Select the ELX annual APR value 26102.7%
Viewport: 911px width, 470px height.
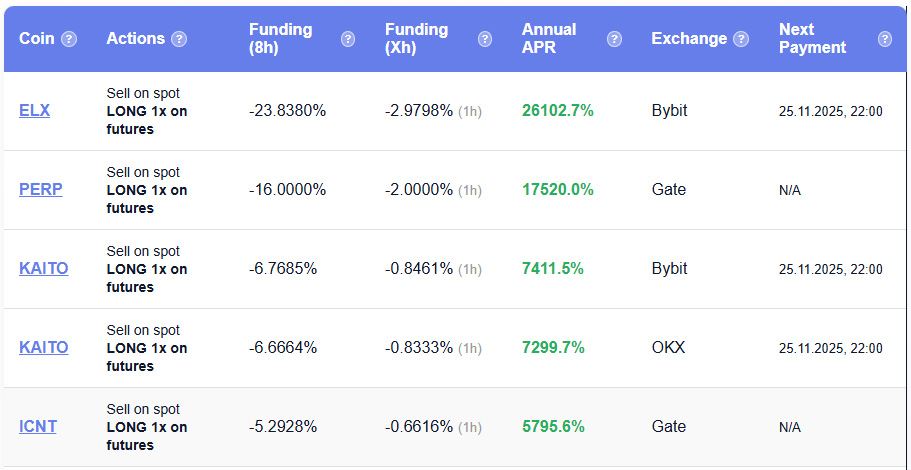point(557,111)
